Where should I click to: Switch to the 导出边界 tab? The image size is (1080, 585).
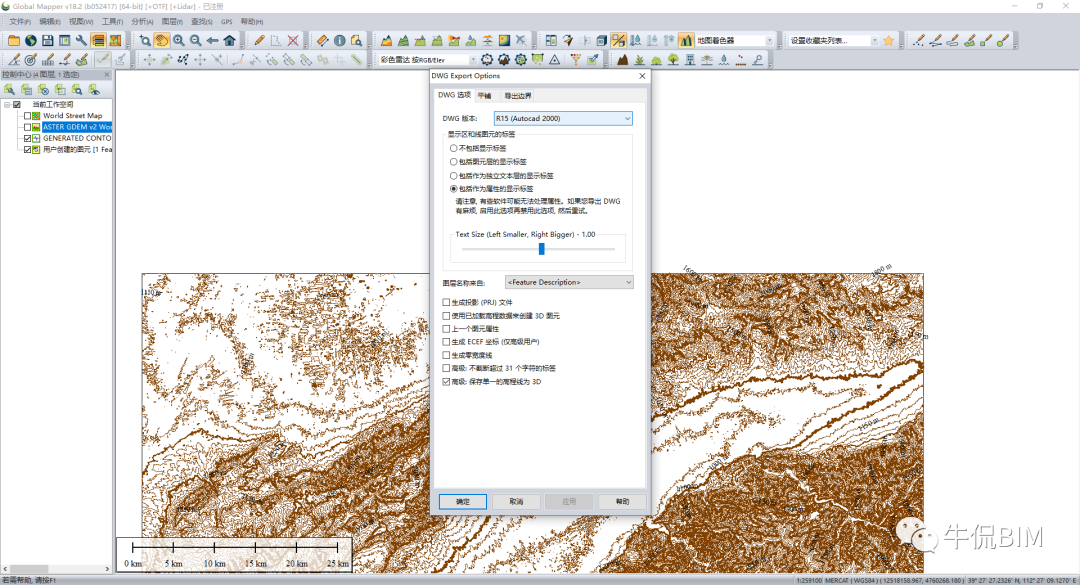tap(518, 96)
